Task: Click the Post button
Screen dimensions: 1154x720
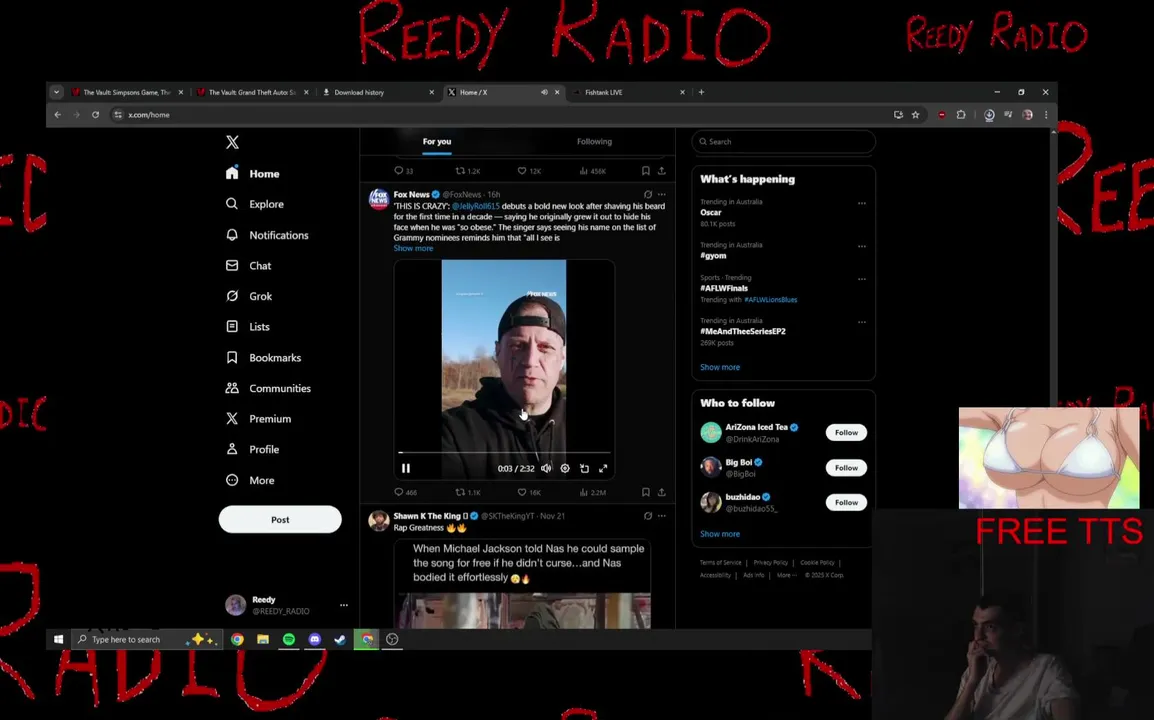Action: pos(280,519)
